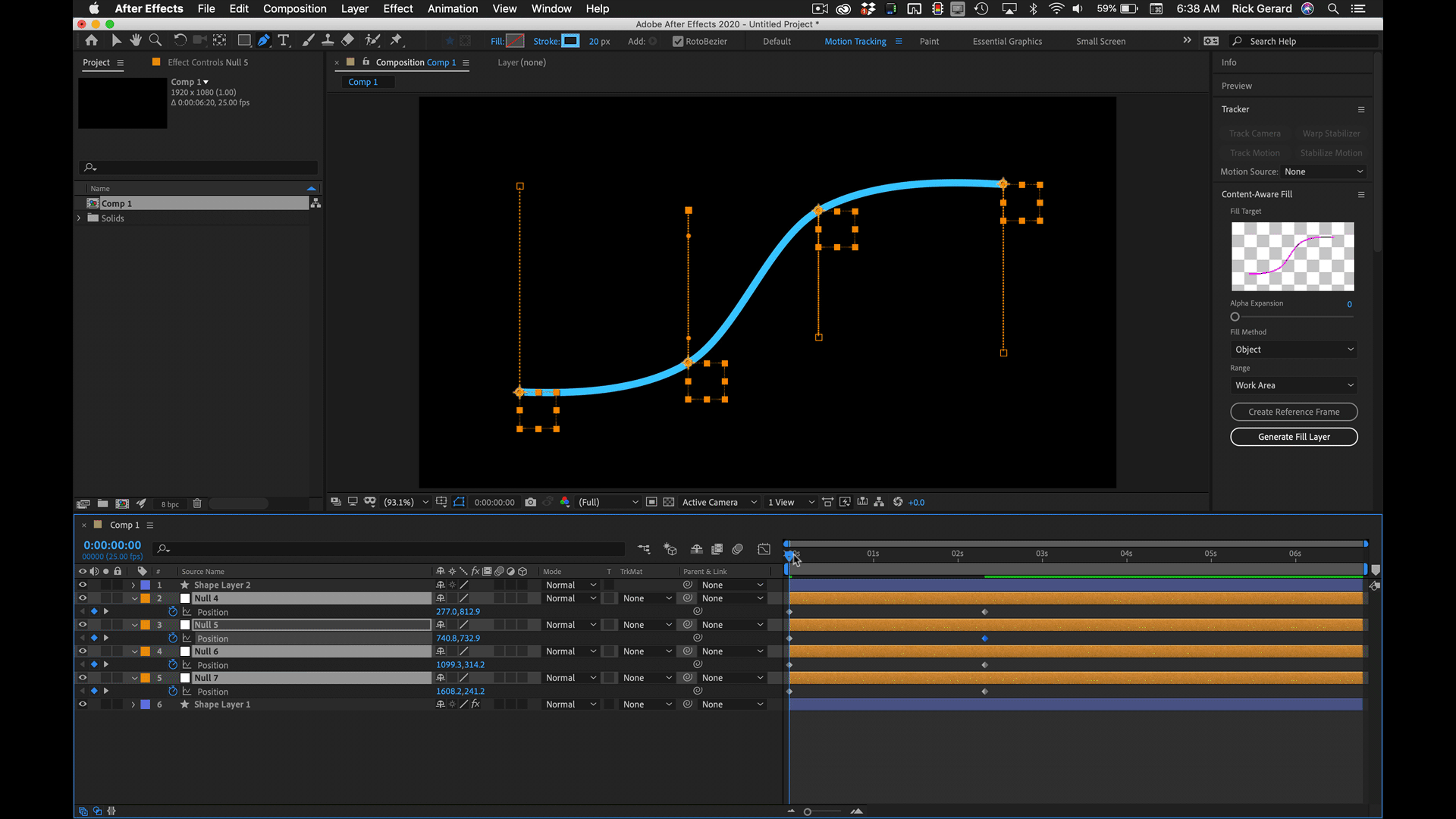Hide the Null 4 layer
The height and width of the screenshot is (819, 1456).
[83, 598]
